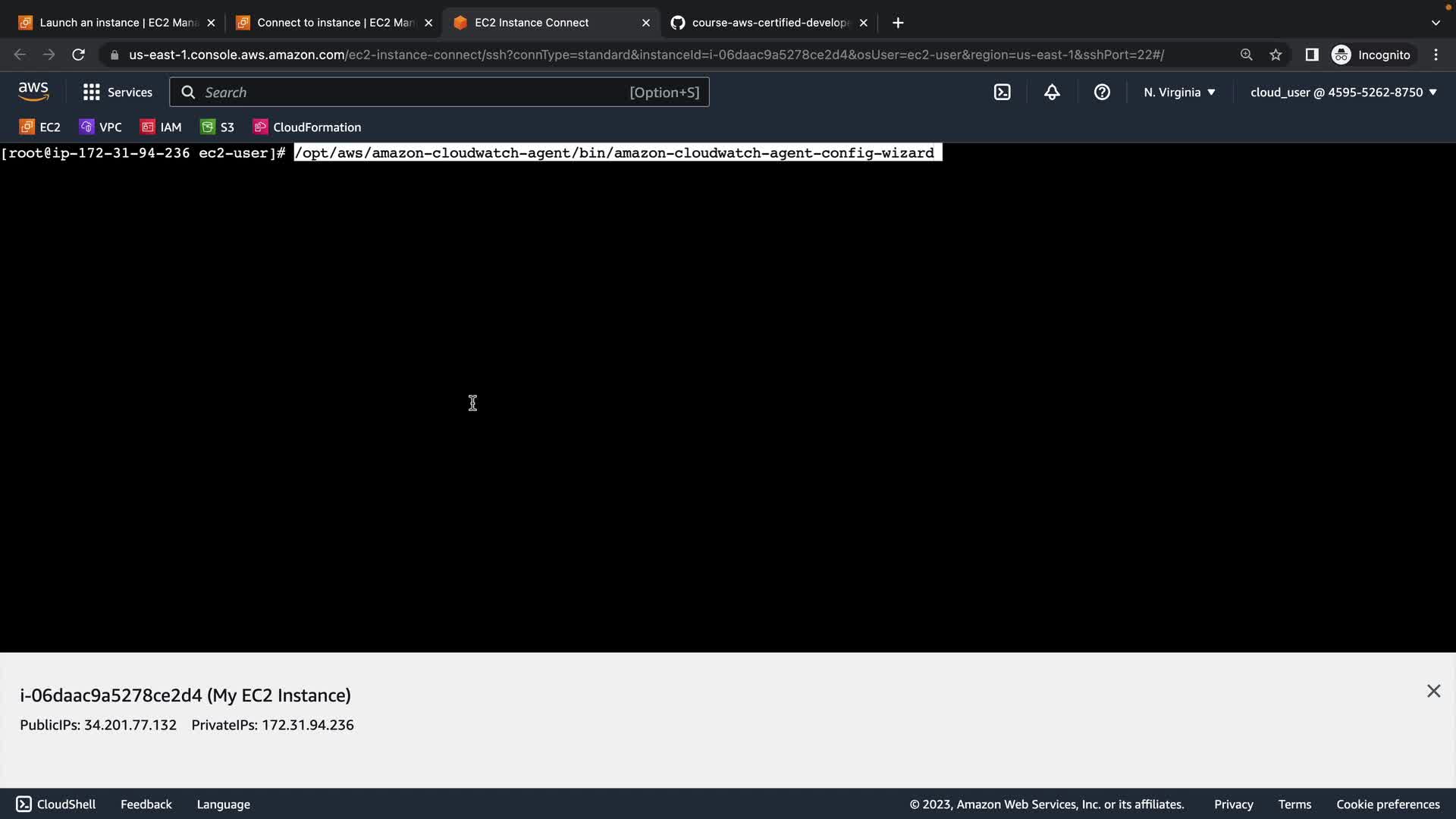Open the CloudFormation favorites shortcut
The image size is (1456, 819).
pos(307,127)
